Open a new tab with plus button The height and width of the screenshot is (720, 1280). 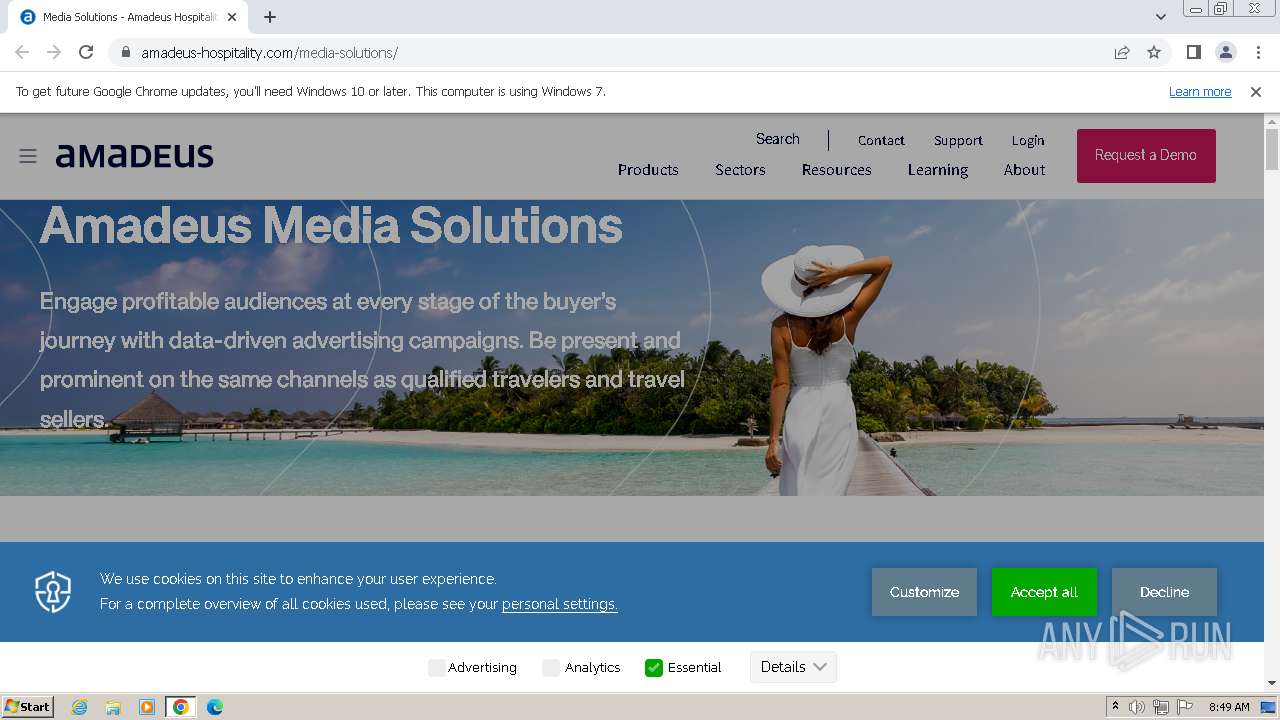click(270, 17)
